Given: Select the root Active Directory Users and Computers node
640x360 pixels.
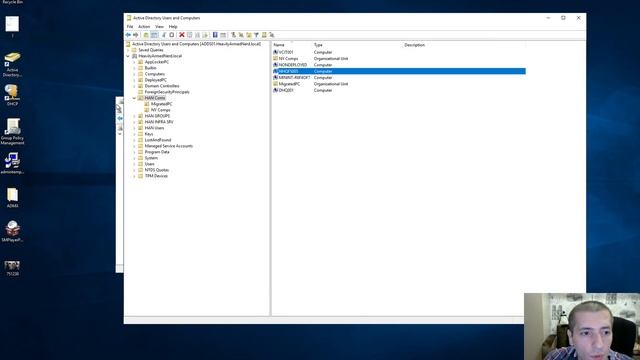Looking at the screenshot, I should point(196,44).
